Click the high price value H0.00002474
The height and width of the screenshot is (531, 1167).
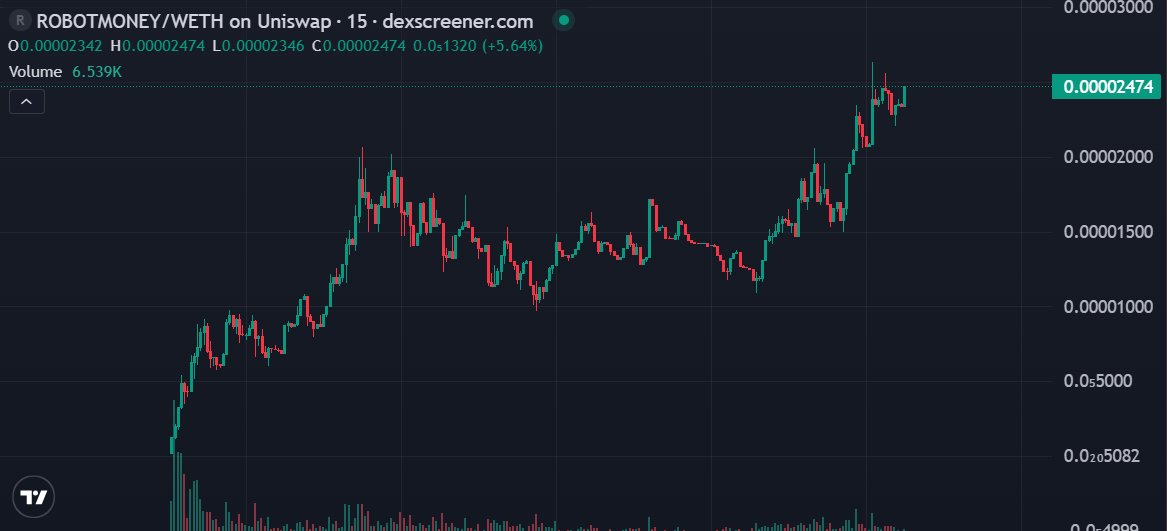(157, 46)
